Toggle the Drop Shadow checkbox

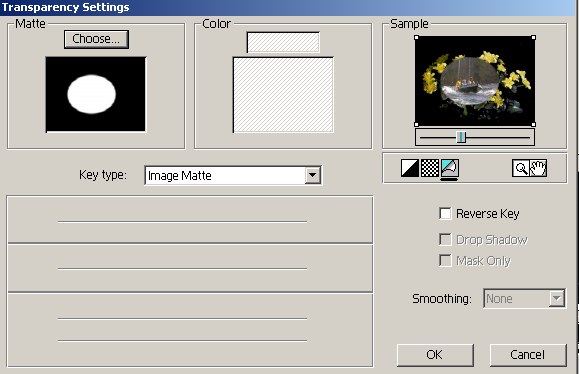coord(445,239)
